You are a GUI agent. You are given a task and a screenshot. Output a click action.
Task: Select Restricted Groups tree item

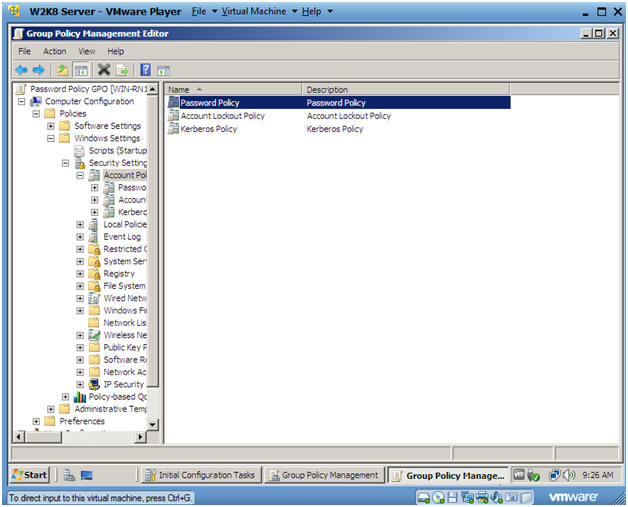coord(125,249)
